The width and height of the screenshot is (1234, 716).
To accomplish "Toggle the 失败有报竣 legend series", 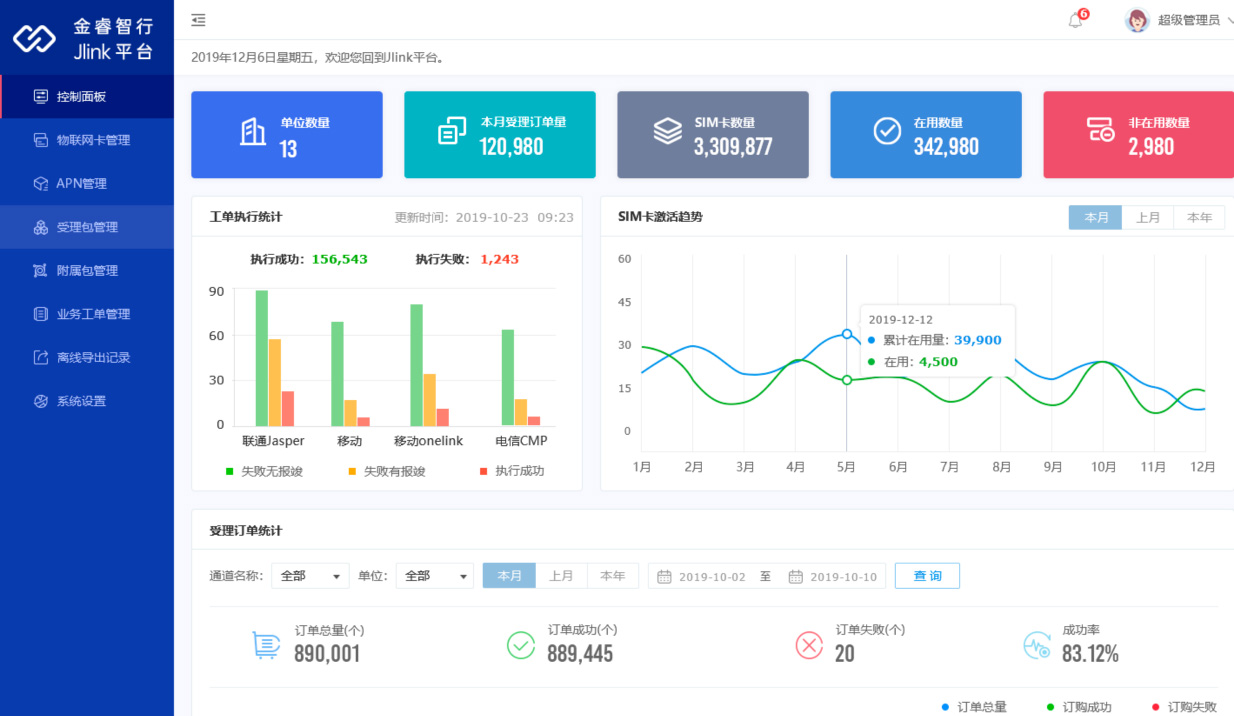I will [x=393, y=471].
